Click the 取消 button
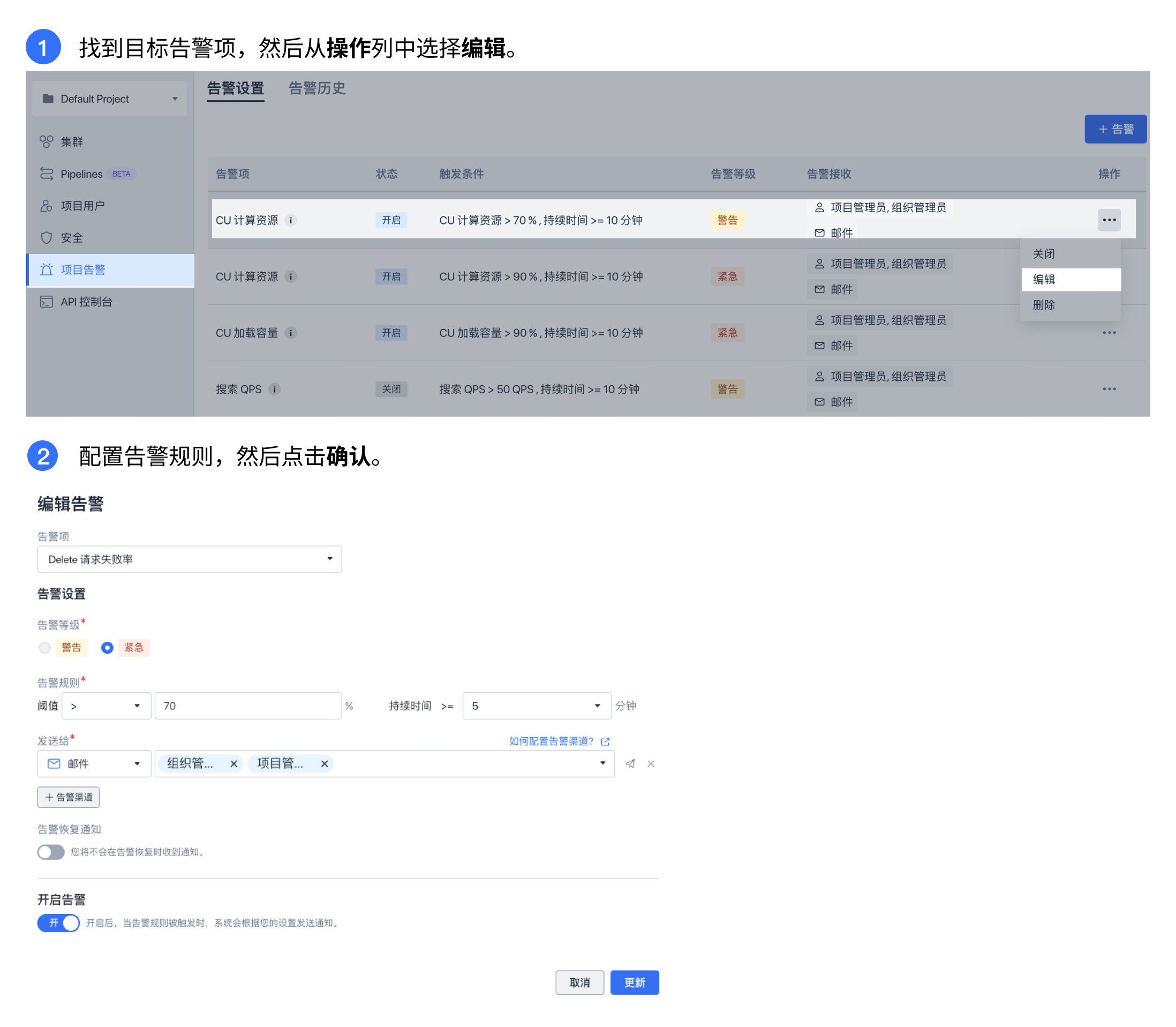Screen dimensions: 1176x1027 579,983
